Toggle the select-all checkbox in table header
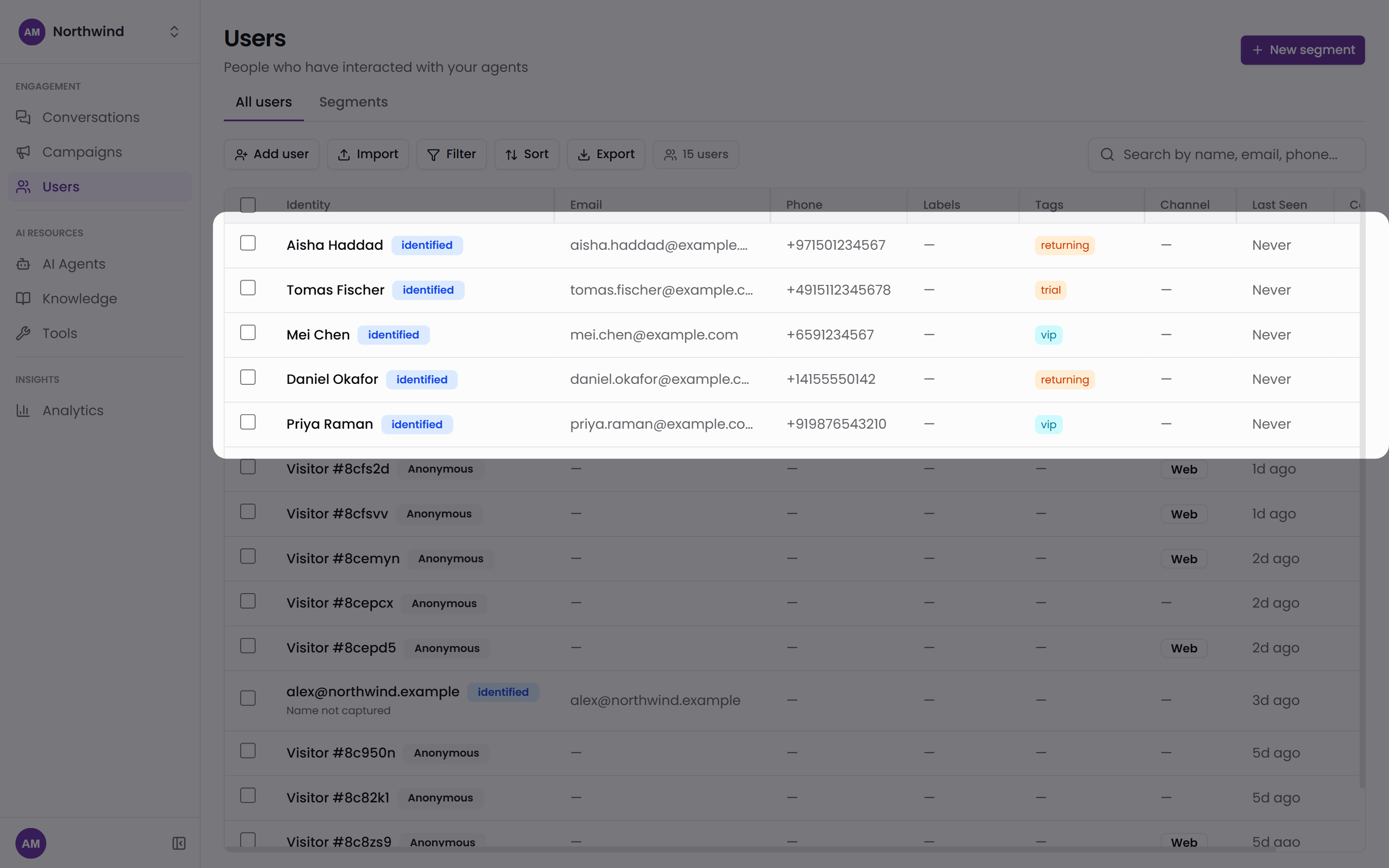 [248, 204]
